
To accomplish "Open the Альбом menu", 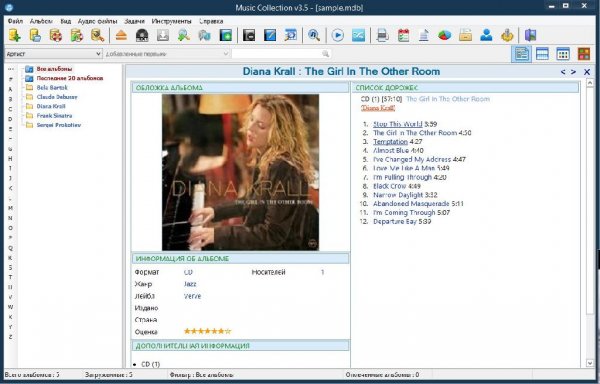I will (x=41, y=21).
